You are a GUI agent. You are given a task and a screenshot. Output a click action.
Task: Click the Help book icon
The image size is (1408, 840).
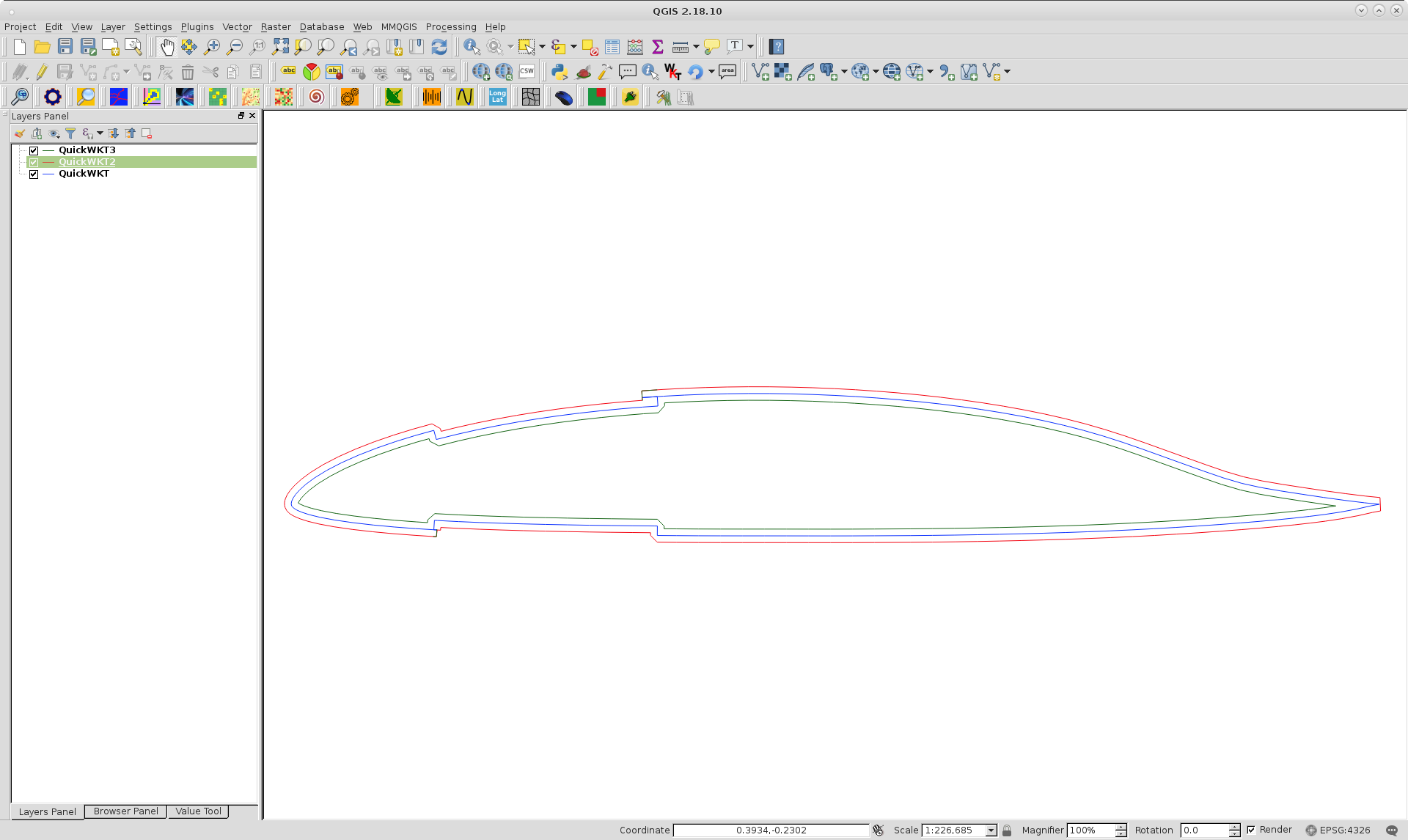777,47
